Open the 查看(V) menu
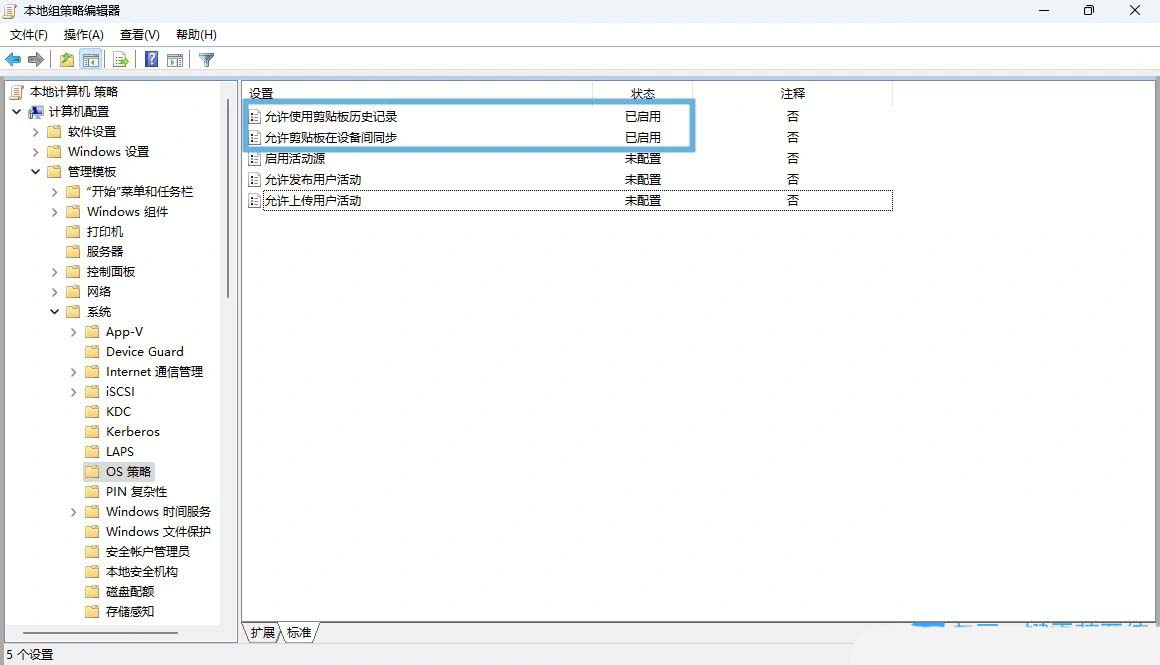This screenshot has height=665, width=1160. (139, 35)
